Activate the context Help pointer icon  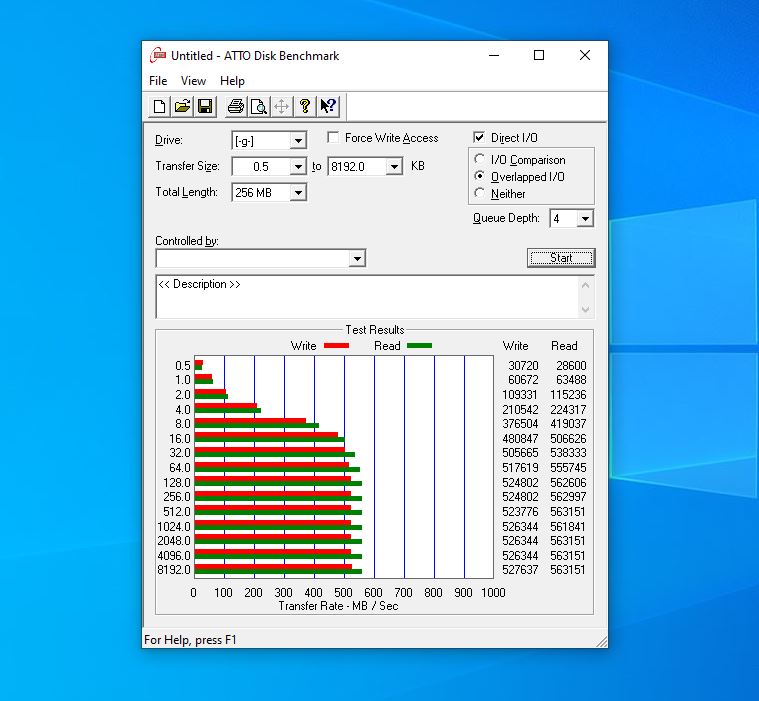pyautogui.click(x=328, y=106)
